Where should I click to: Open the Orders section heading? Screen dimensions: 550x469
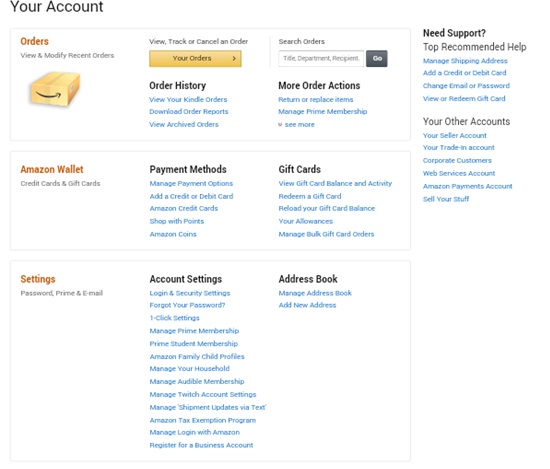click(x=34, y=41)
